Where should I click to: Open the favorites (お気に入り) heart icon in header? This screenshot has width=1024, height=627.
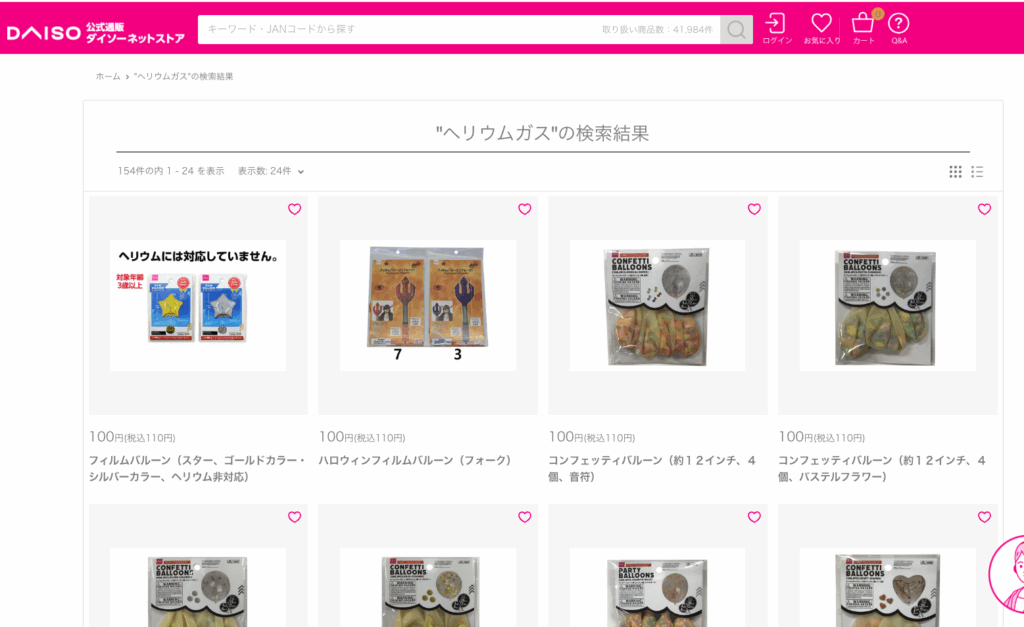822,29
